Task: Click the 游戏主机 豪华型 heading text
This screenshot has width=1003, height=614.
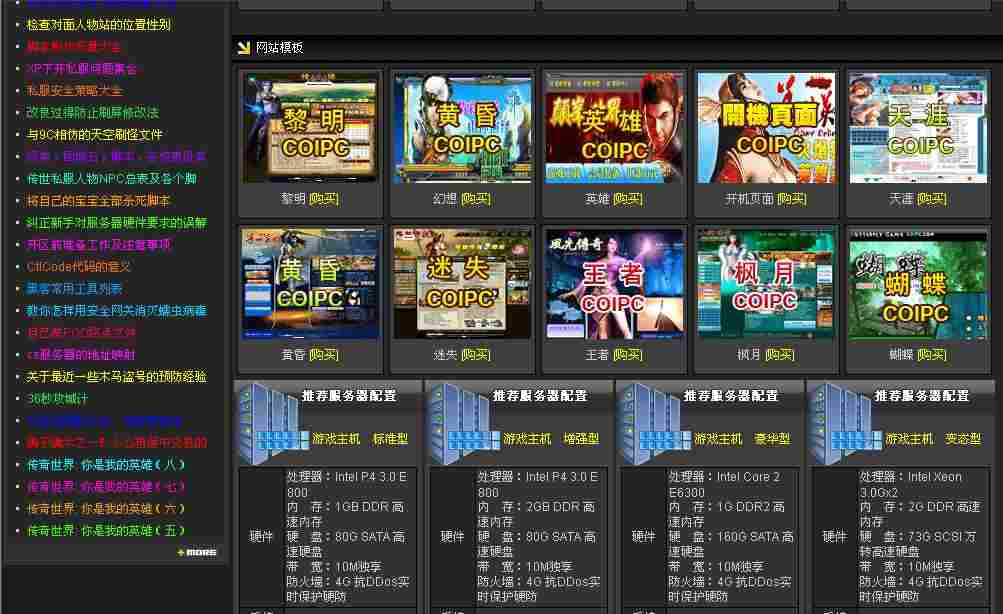Action: coord(741,439)
